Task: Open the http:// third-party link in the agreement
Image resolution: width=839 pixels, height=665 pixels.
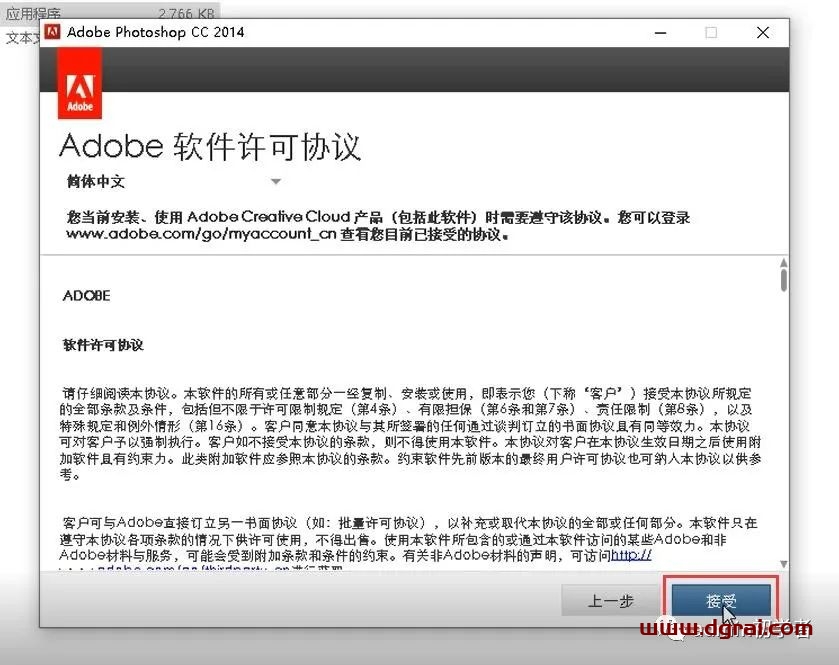Action: 631,555
